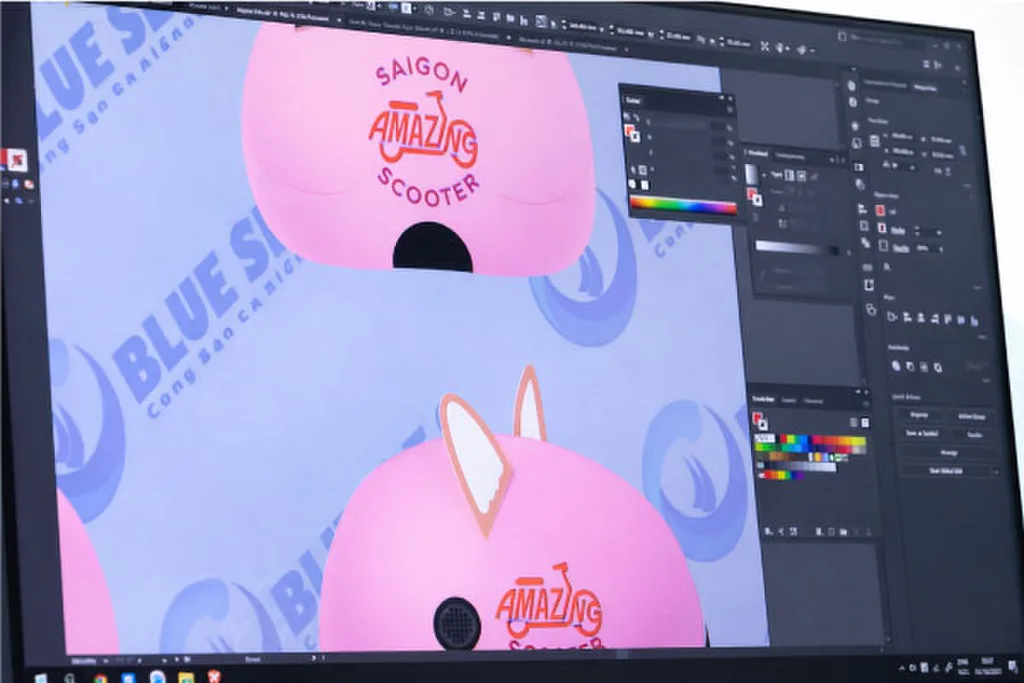Click the Start Global Edit button
Image resolution: width=1024 pixels, height=683 pixels.
click(x=944, y=471)
